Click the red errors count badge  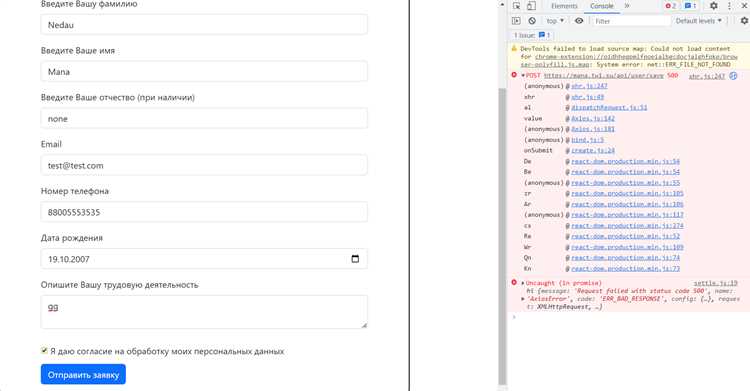[671, 6]
